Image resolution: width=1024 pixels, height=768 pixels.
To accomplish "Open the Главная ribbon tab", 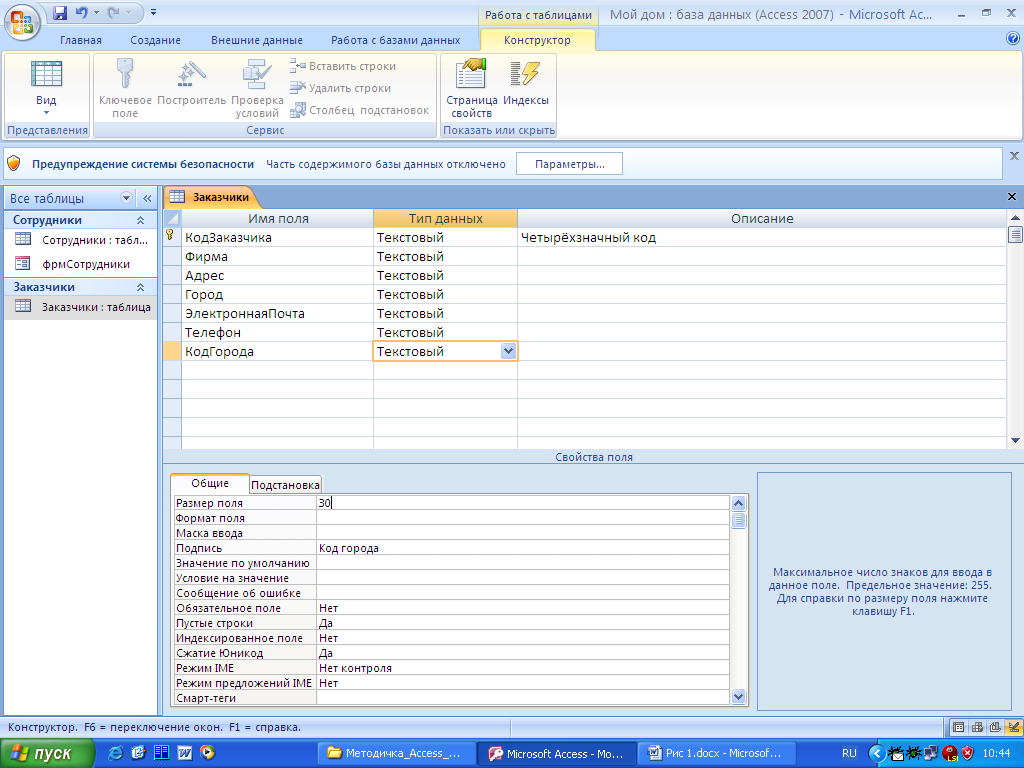I will pyautogui.click(x=81, y=40).
